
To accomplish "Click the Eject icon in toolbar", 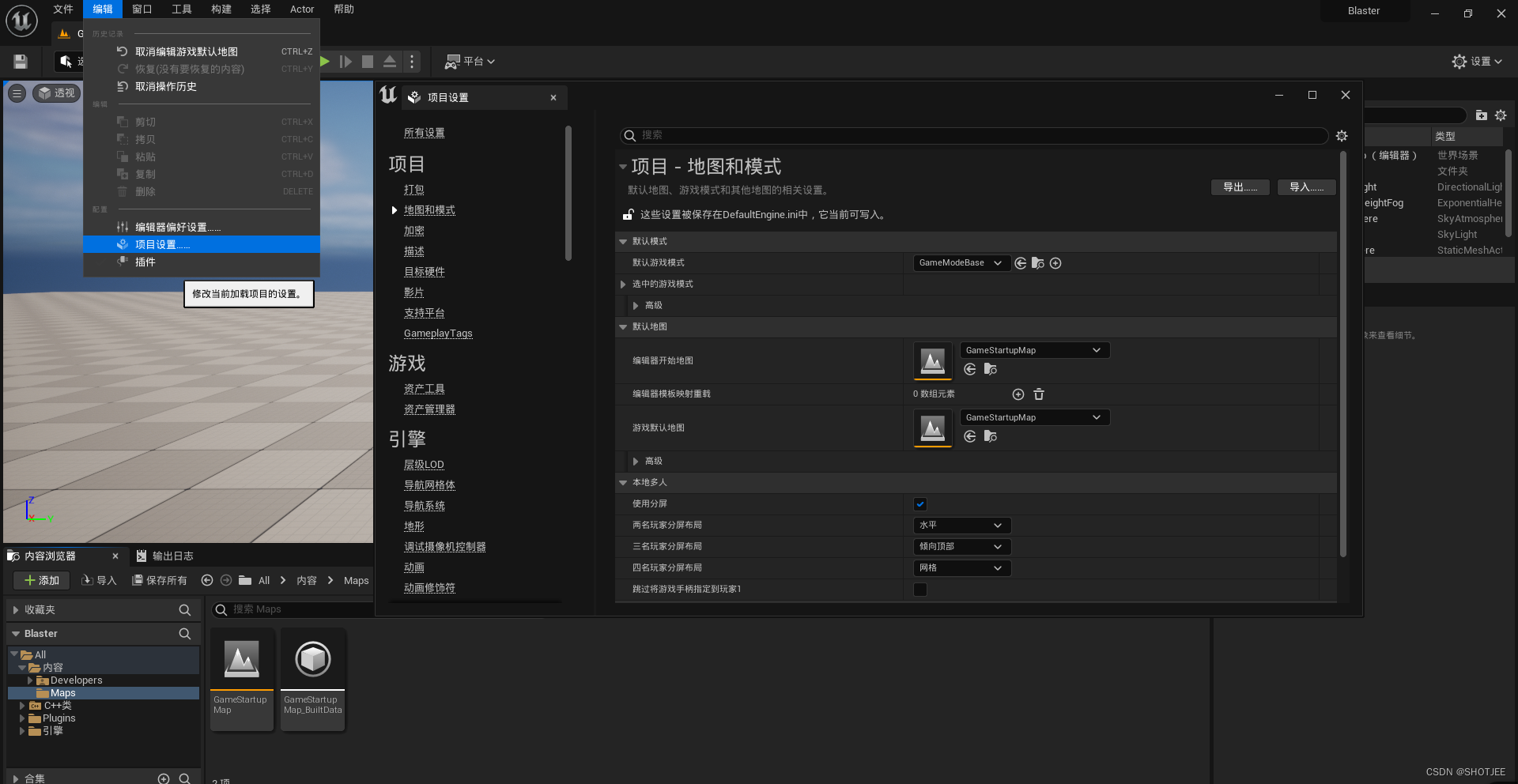I will pos(390,61).
